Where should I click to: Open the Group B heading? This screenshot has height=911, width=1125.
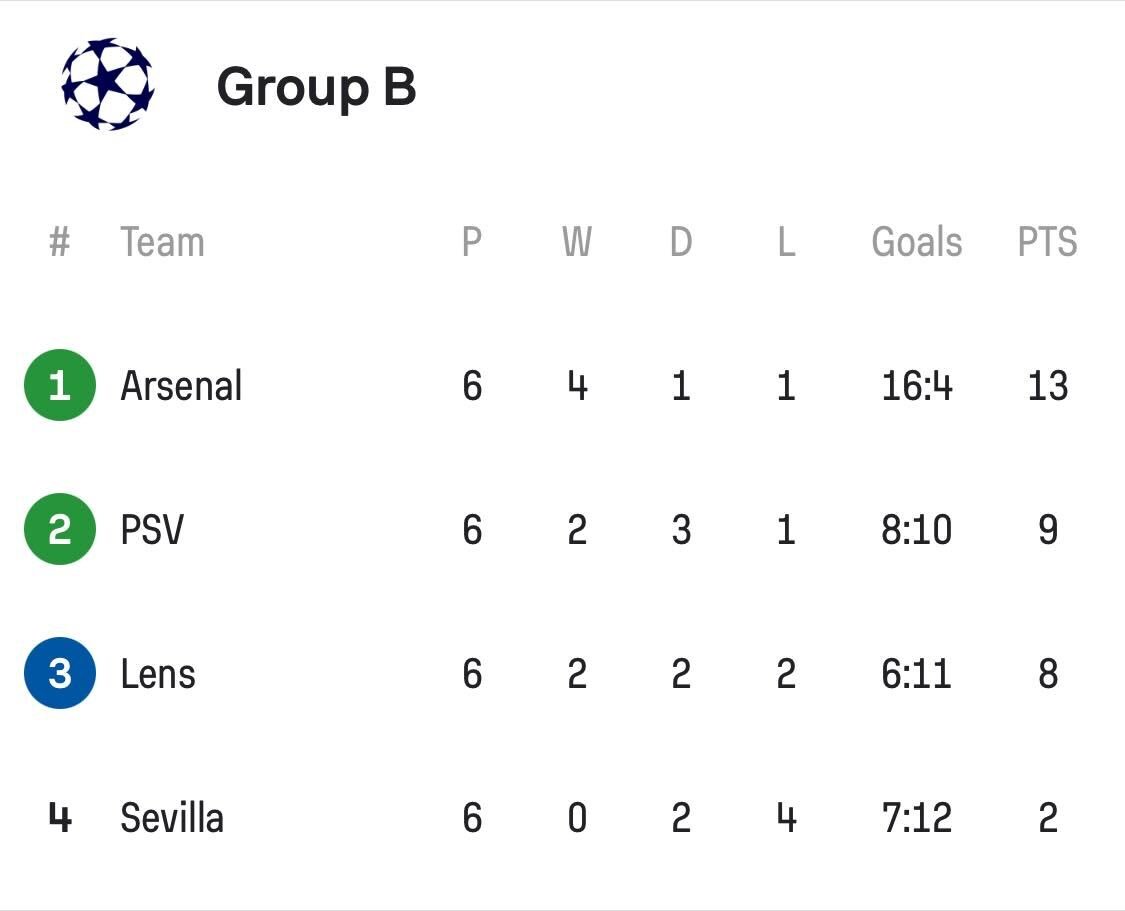coord(316,86)
